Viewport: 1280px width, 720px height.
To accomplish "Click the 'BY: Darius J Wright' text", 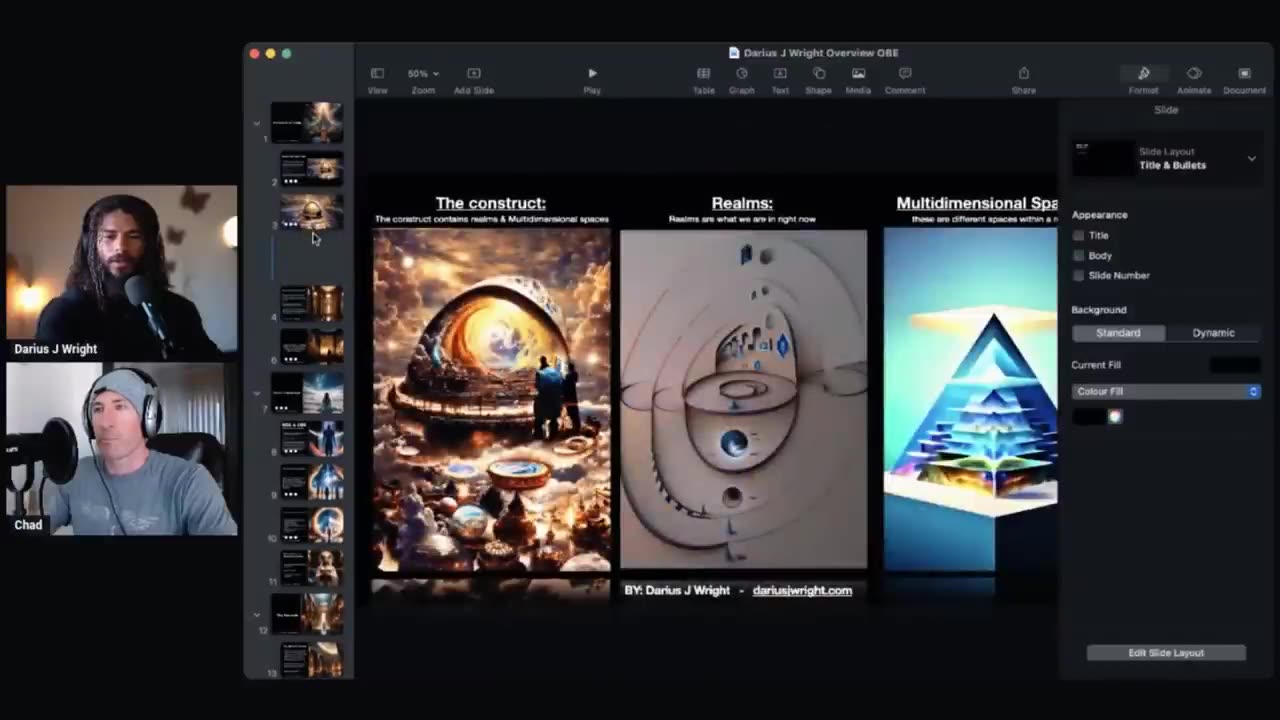I will tap(677, 591).
